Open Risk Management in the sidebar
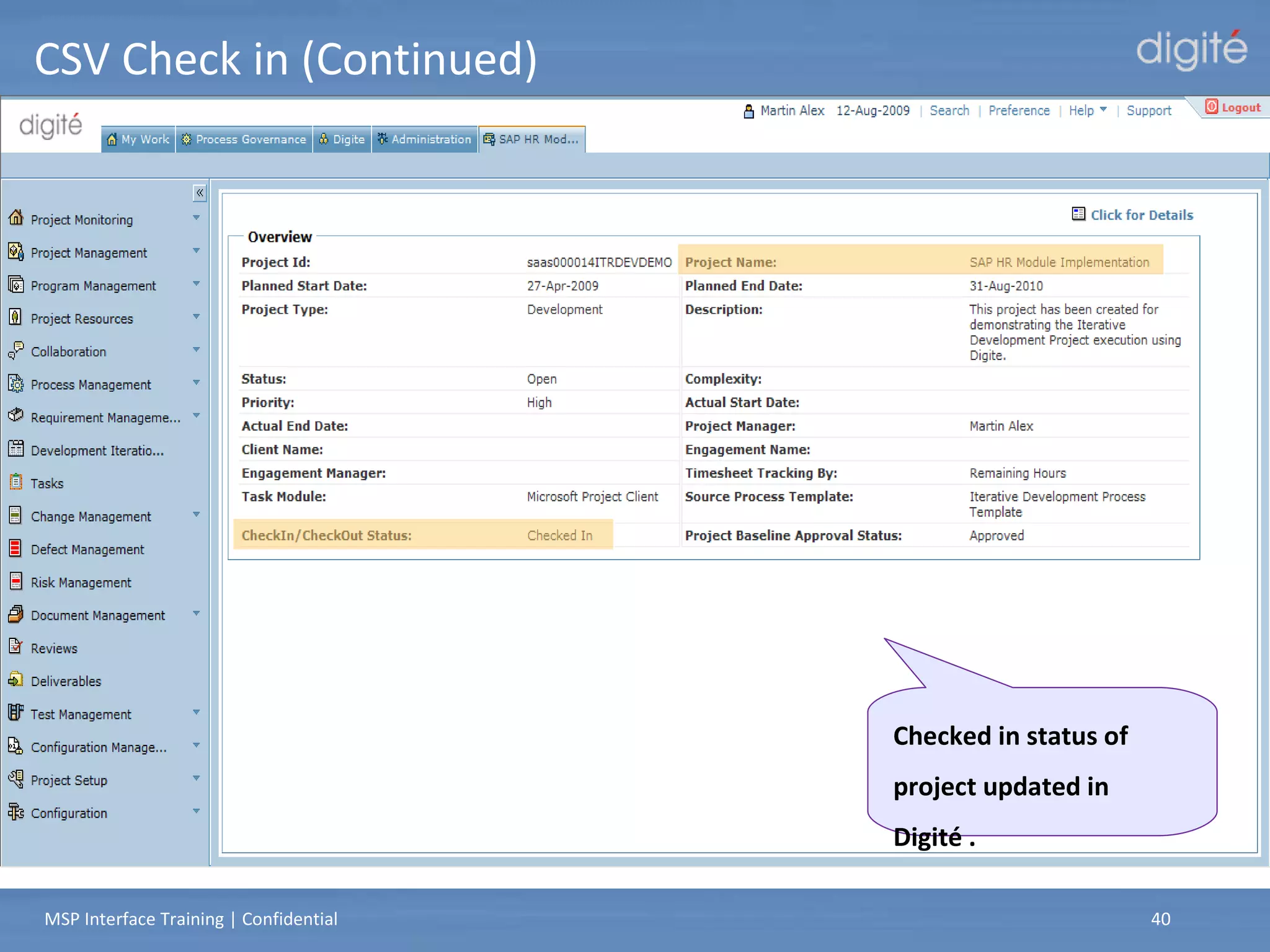1270x952 pixels. 81,583
